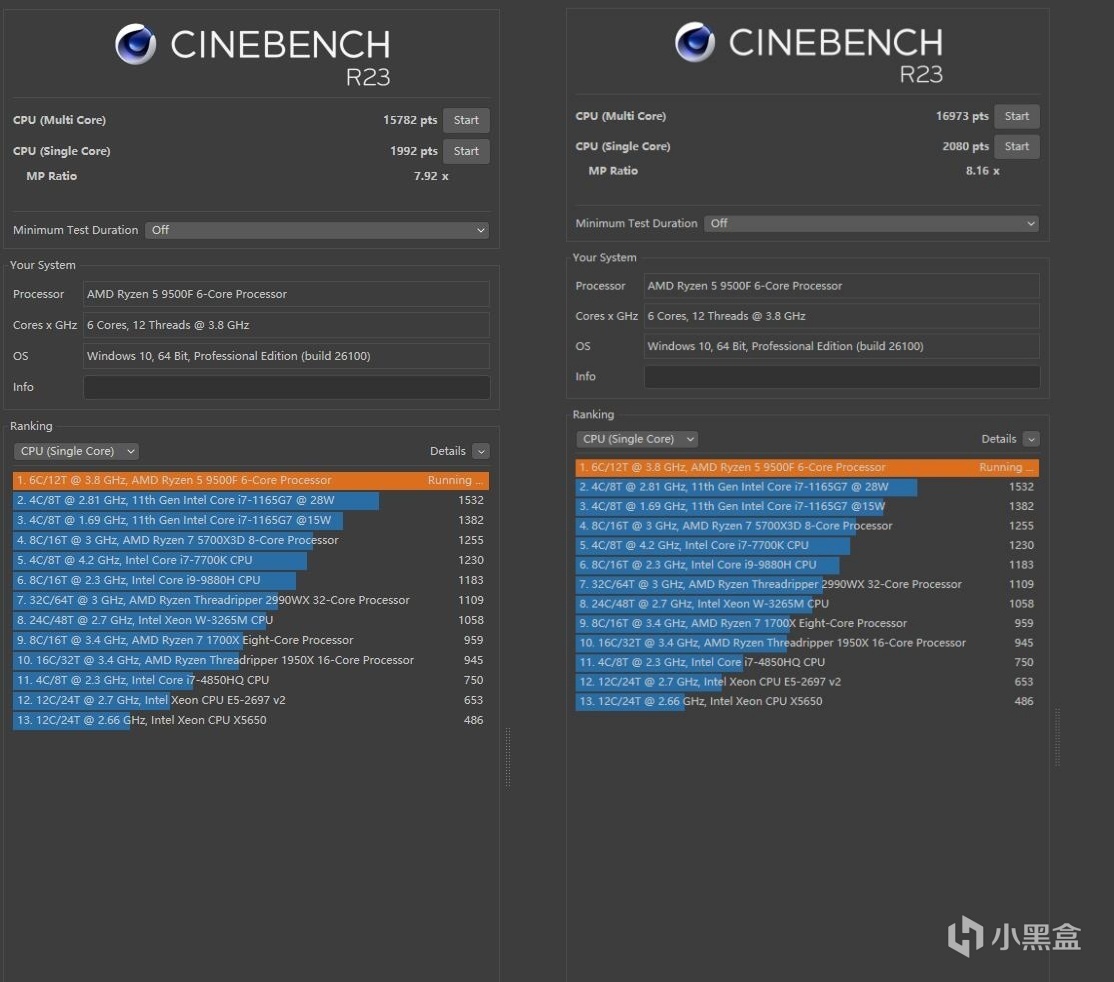Select i7-4850HQ row, left window

251,680
